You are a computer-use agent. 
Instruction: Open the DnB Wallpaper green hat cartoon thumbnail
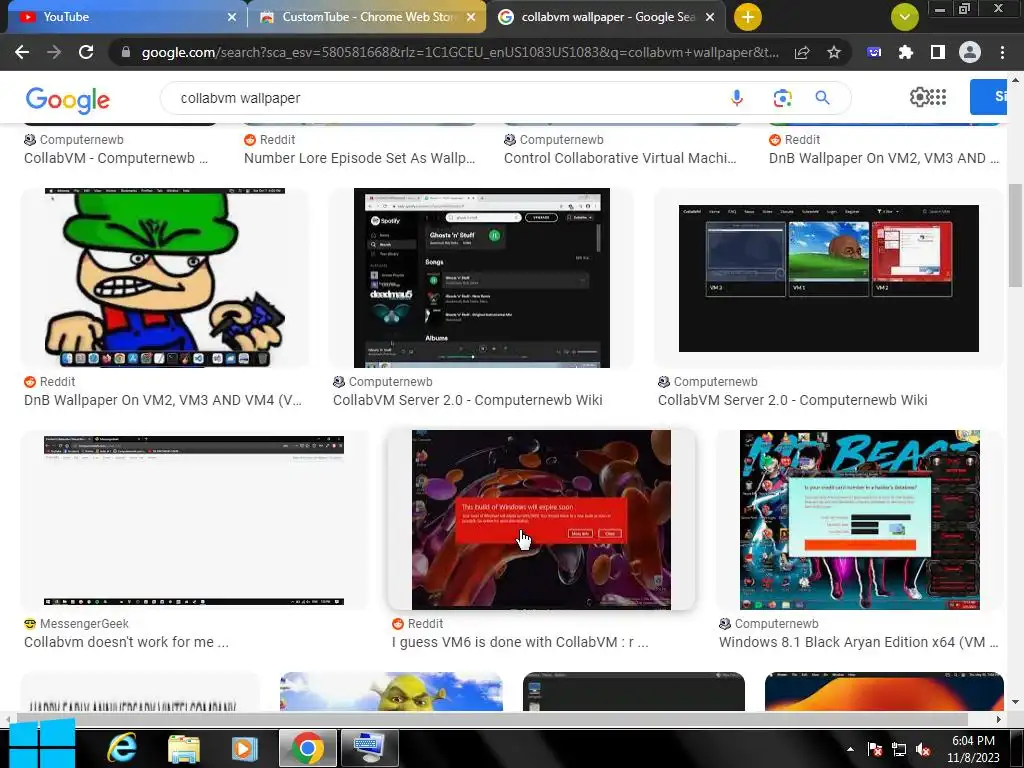coord(165,278)
